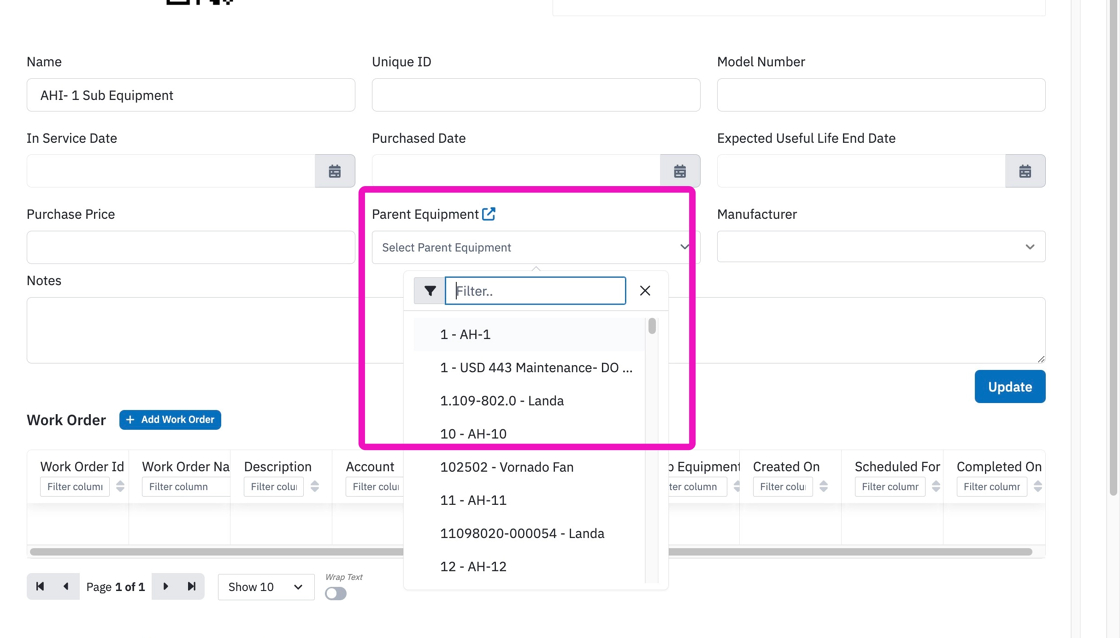Click the Purchase Price input field
The height and width of the screenshot is (638, 1120).
[191, 247]
